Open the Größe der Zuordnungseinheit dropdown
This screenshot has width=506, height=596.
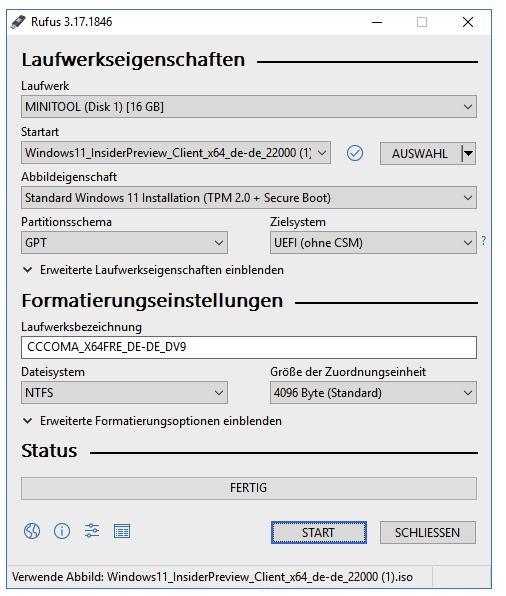point(373,393)
